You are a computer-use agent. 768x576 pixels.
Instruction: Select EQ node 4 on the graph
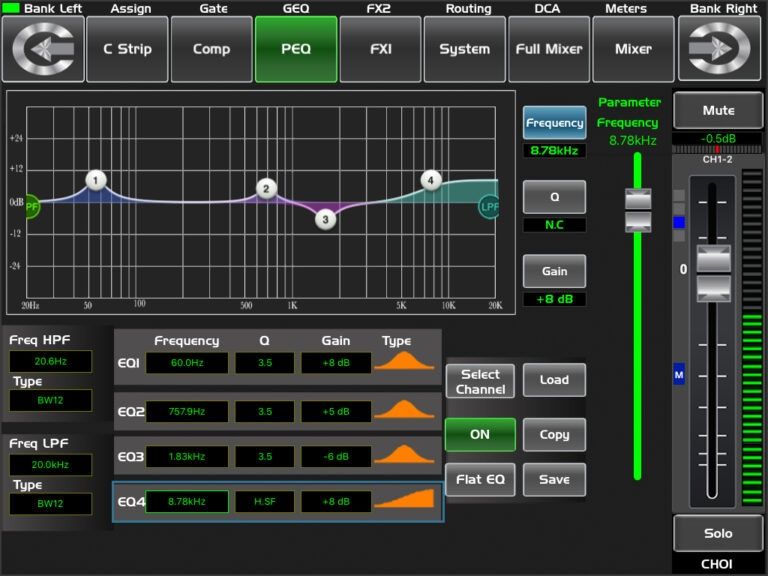(431, 180)
